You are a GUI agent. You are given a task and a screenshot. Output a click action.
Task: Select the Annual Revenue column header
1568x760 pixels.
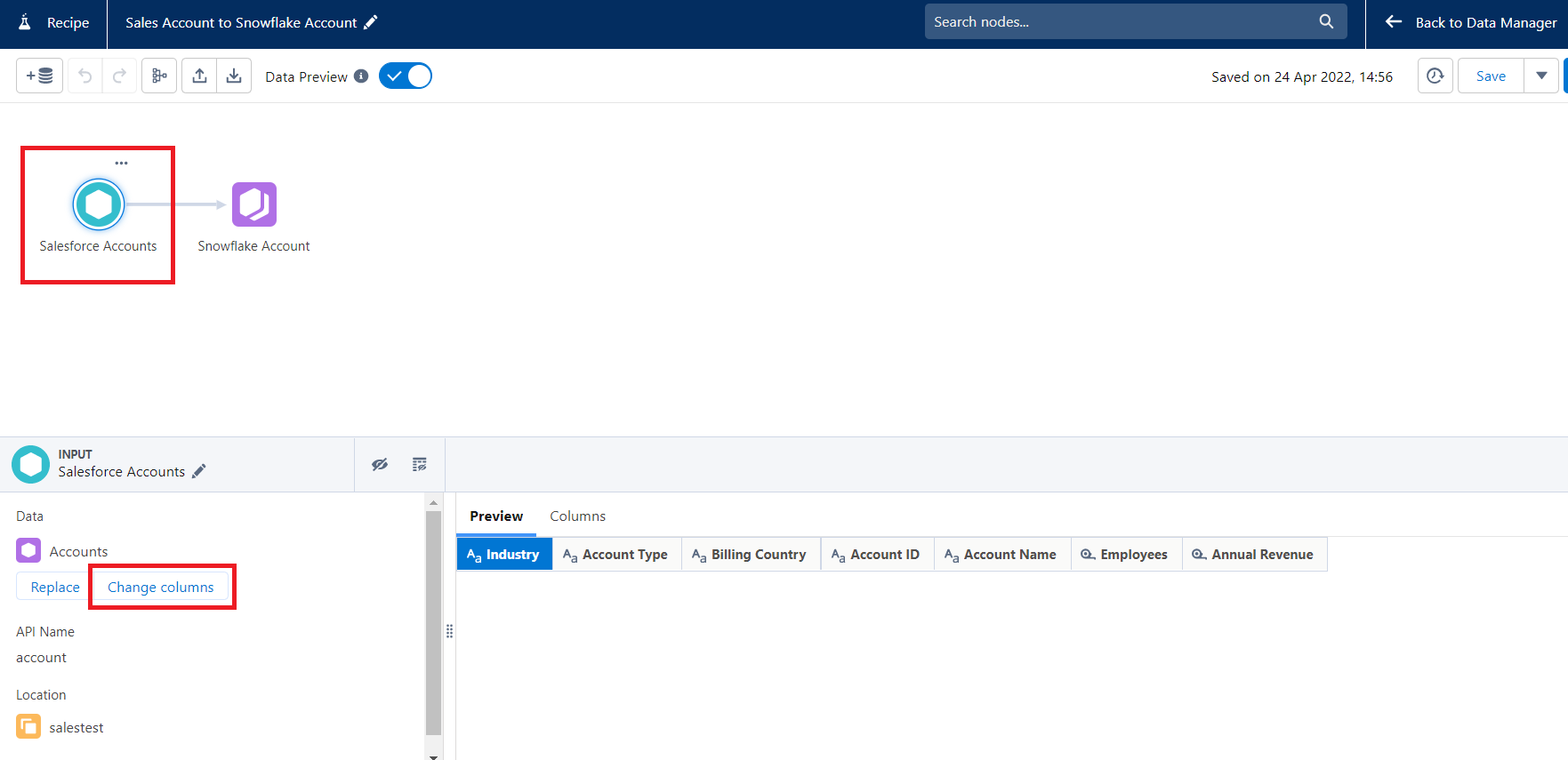click(1254, 555)
